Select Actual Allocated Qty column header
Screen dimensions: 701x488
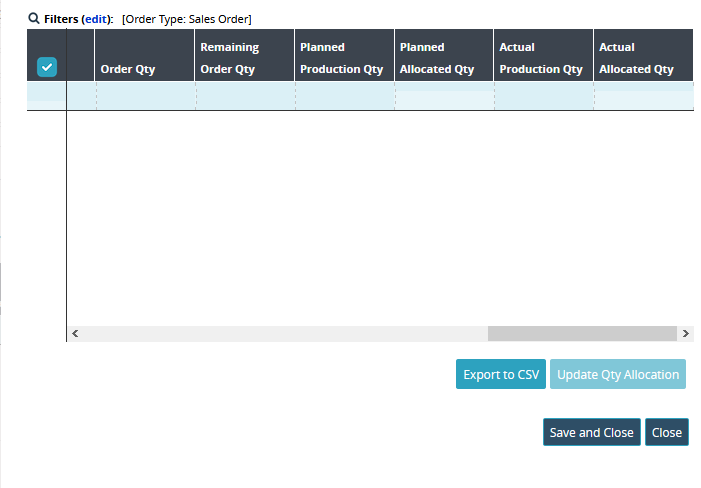pos(637,58)
